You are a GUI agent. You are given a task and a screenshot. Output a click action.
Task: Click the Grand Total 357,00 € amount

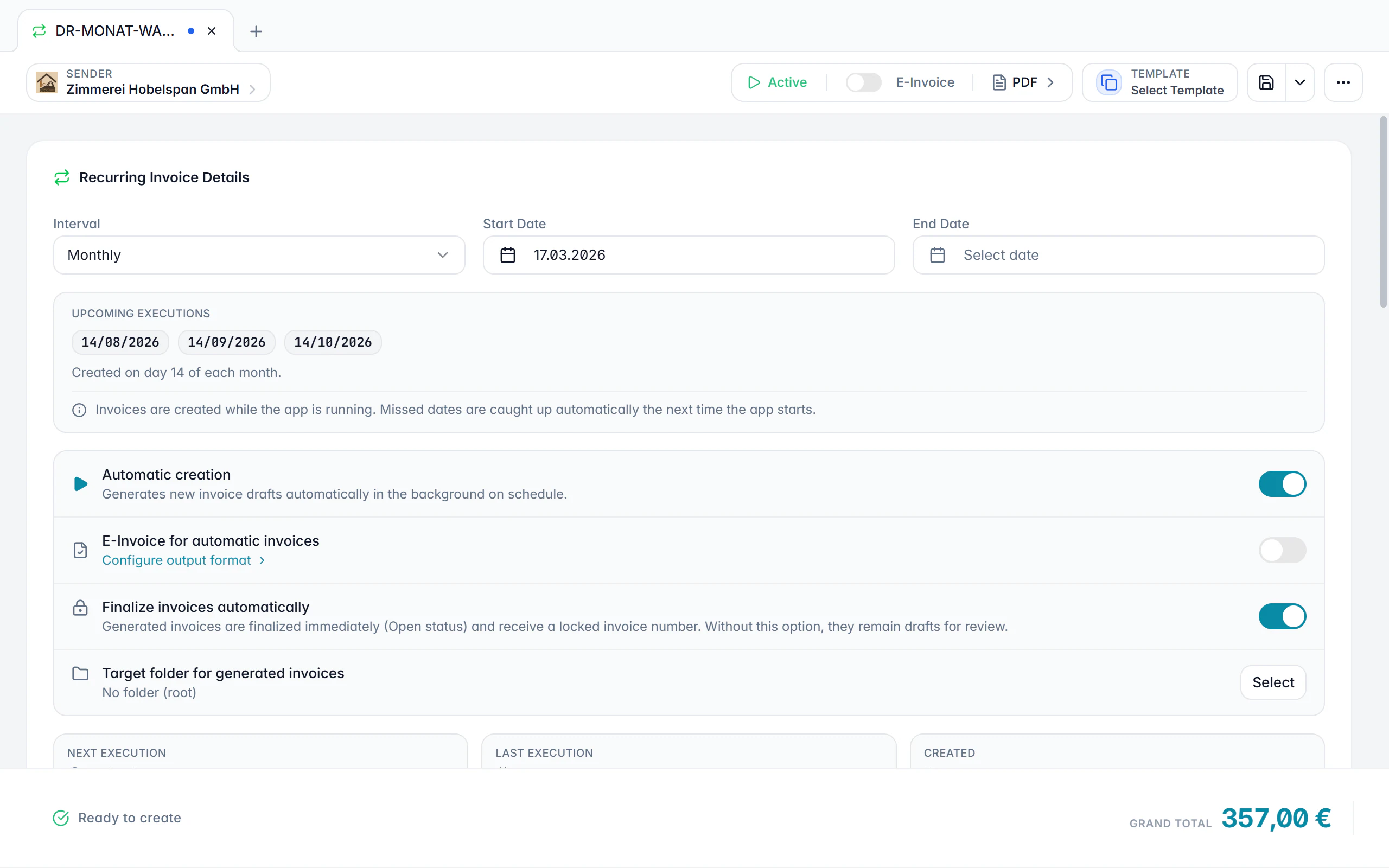tap(1276, 818)
